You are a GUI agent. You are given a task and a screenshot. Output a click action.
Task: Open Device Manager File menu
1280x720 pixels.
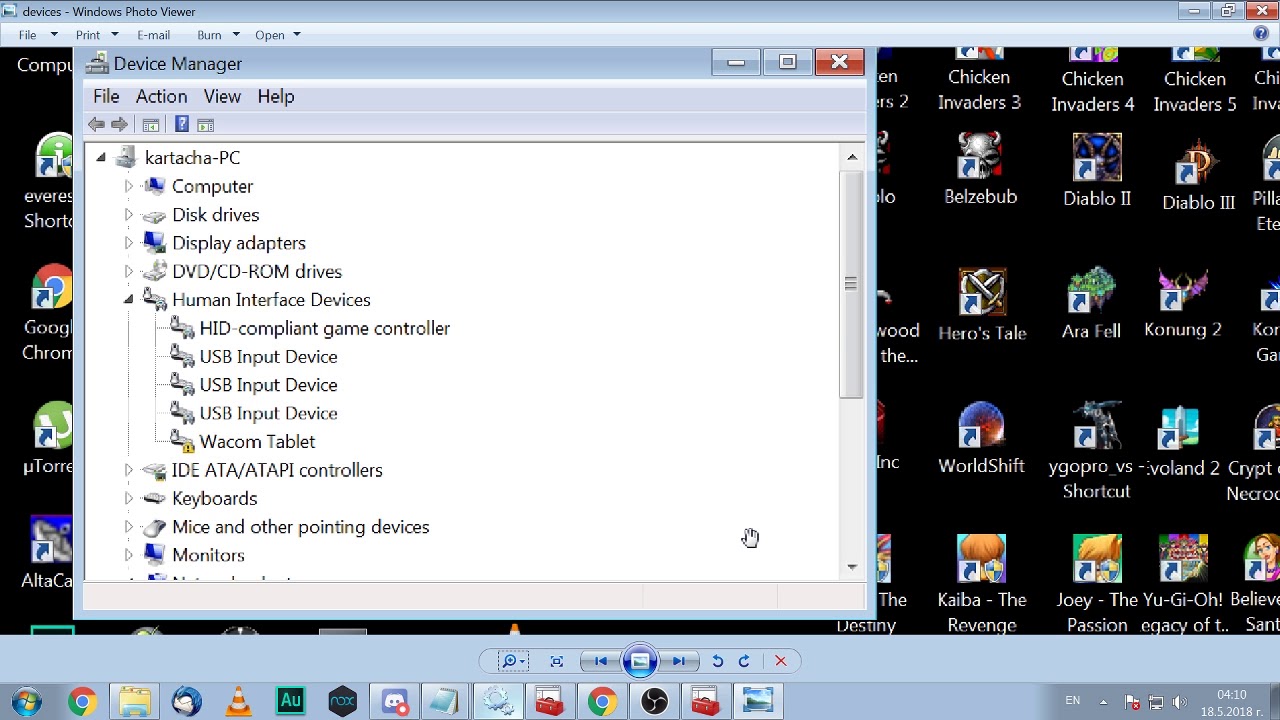106,96
